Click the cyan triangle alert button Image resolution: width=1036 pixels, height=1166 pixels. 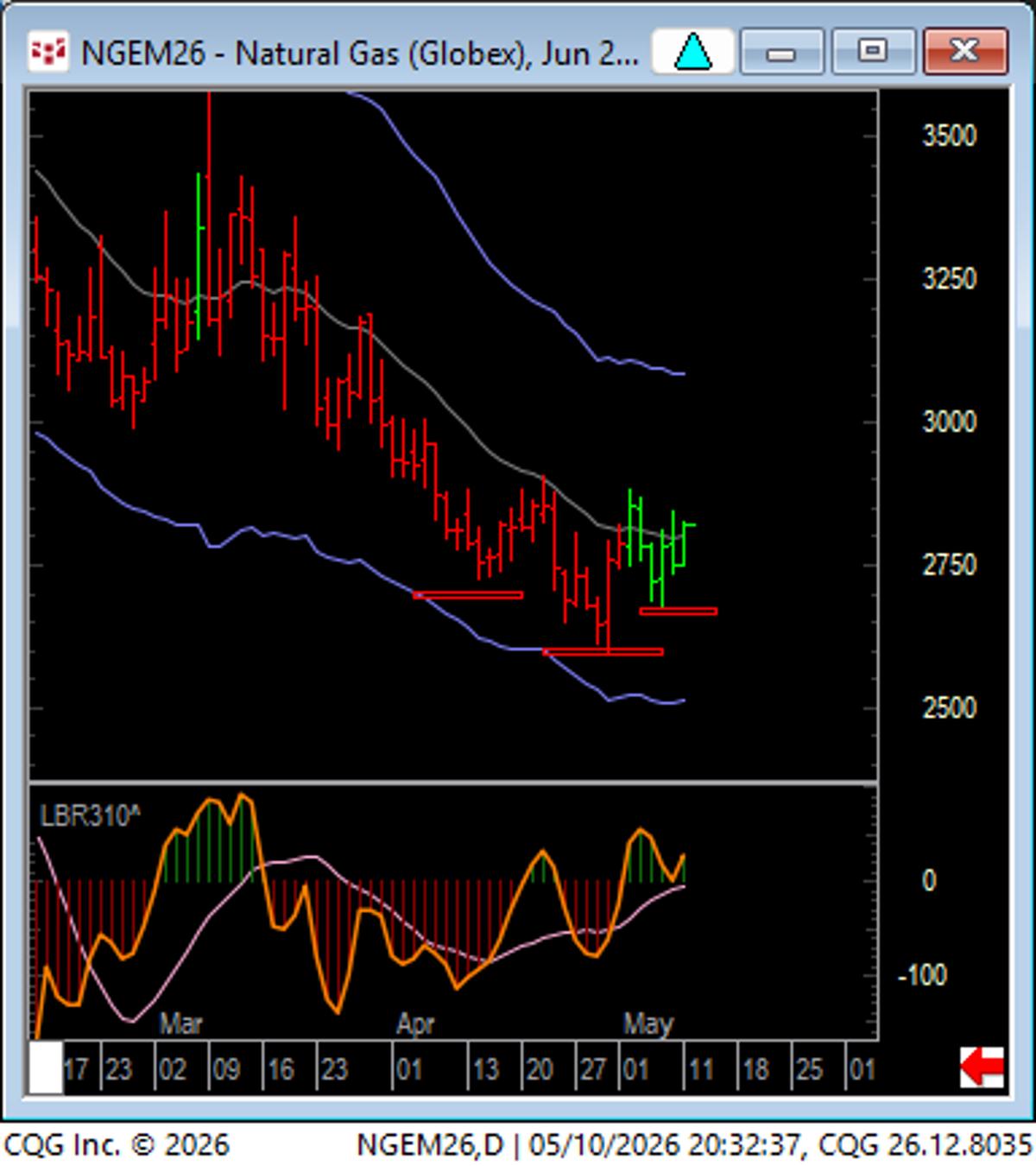(x=692, y=52)
